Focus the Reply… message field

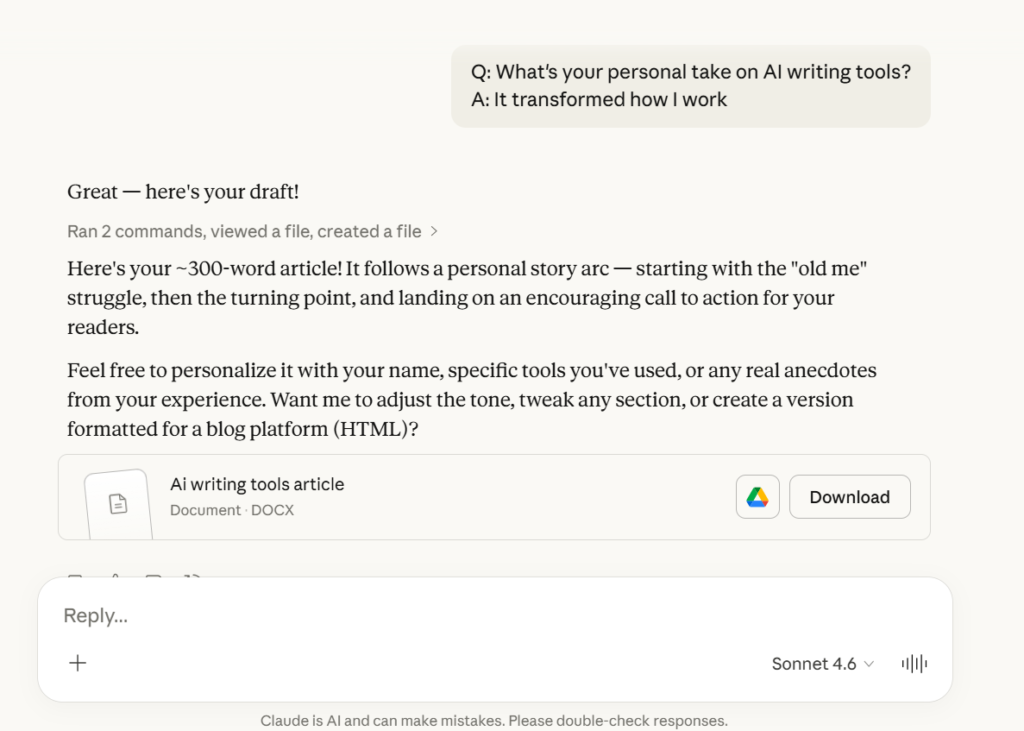coord(494,615)
